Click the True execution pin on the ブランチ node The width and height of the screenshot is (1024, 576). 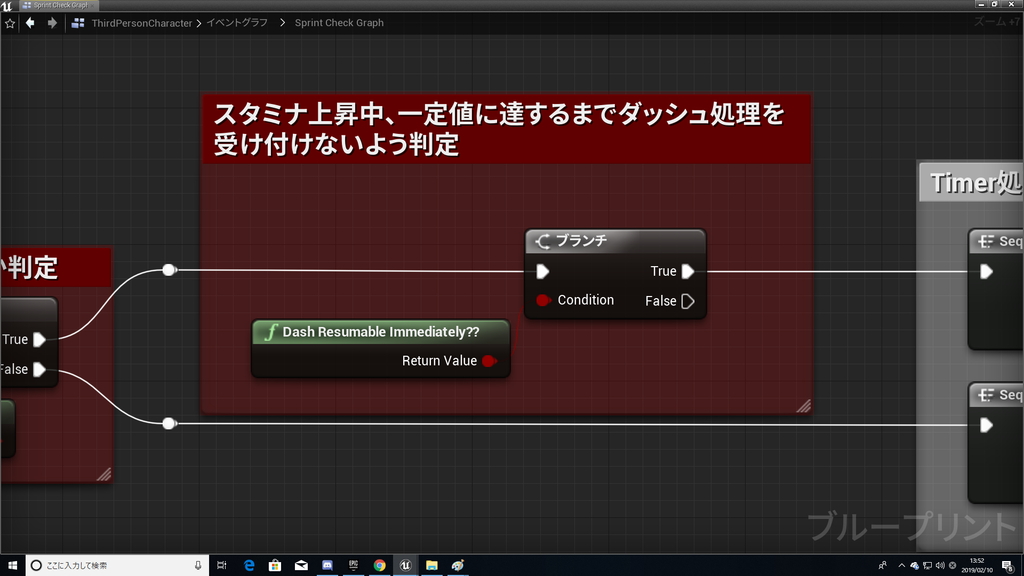[x=689, y=270]
